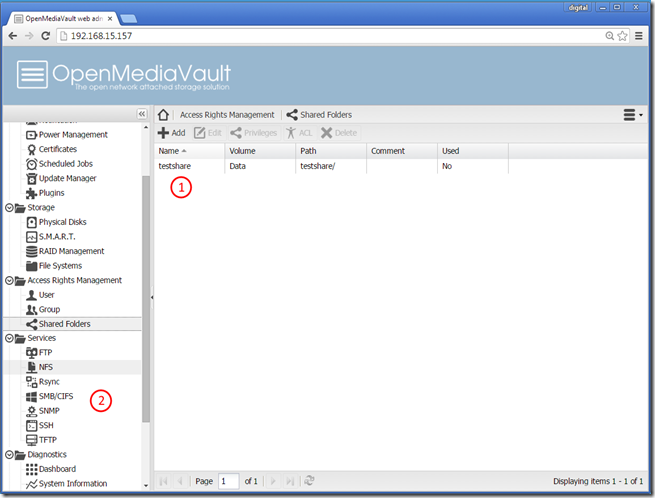The image size is (655, 498).
Task: Click Access Rights Management breadcrumb
Action: (227, 115)
